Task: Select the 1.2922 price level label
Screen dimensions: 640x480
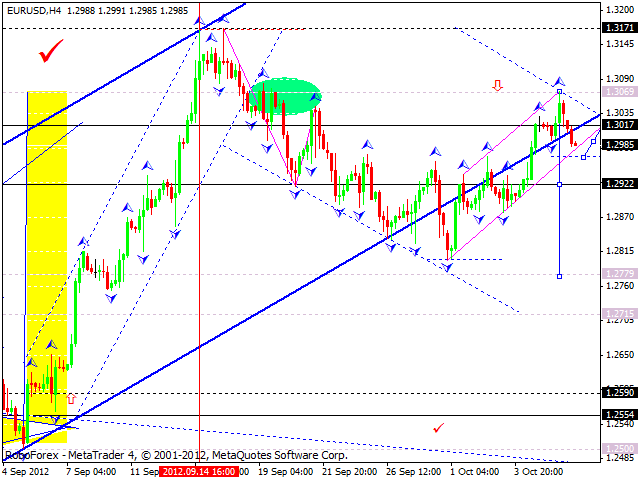Action: (x=621, y=184)
